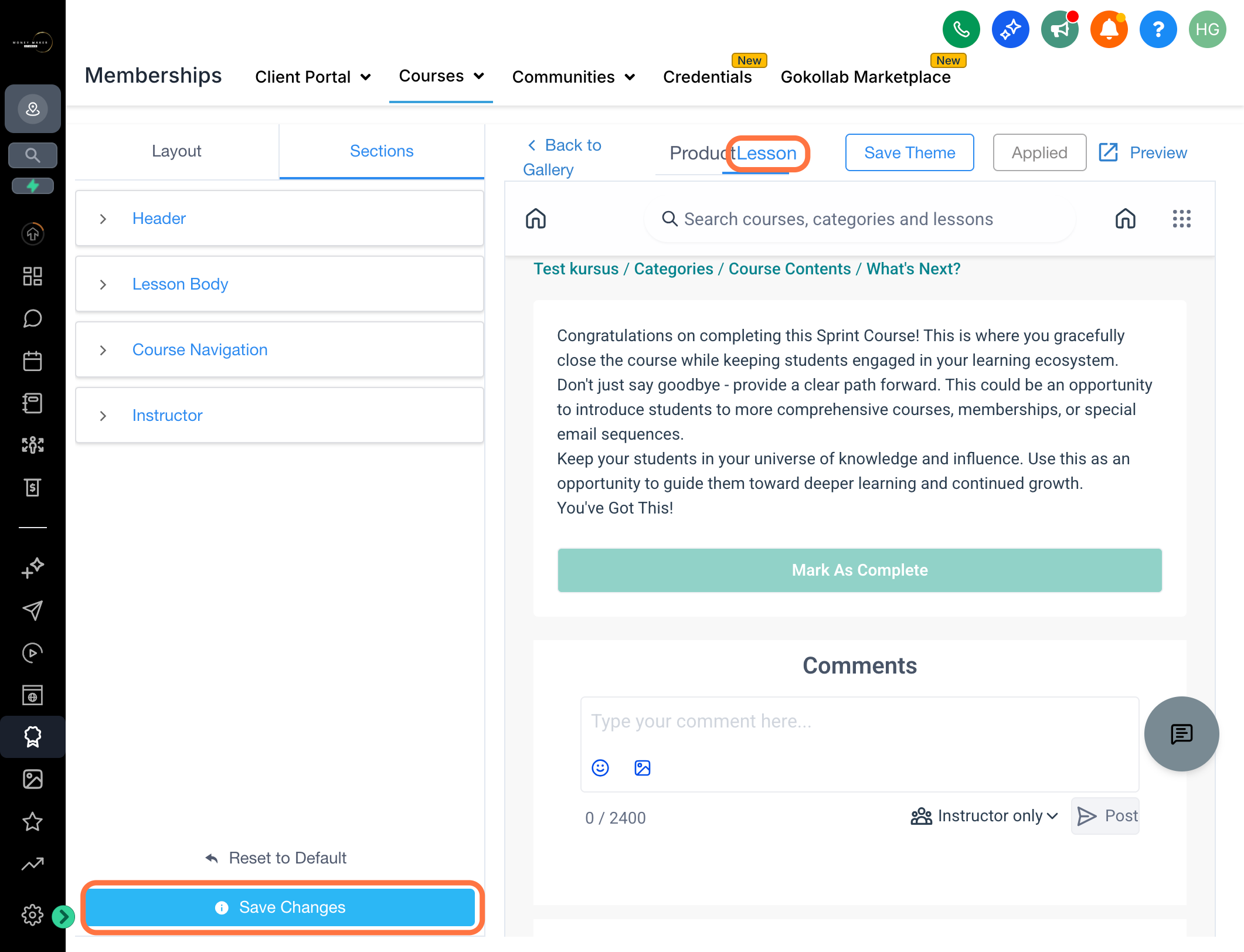Image resolution: width=1244 pixels, height=952 pixels.
Task: Click the floating chat widget button
Action: pos(1181,734)
